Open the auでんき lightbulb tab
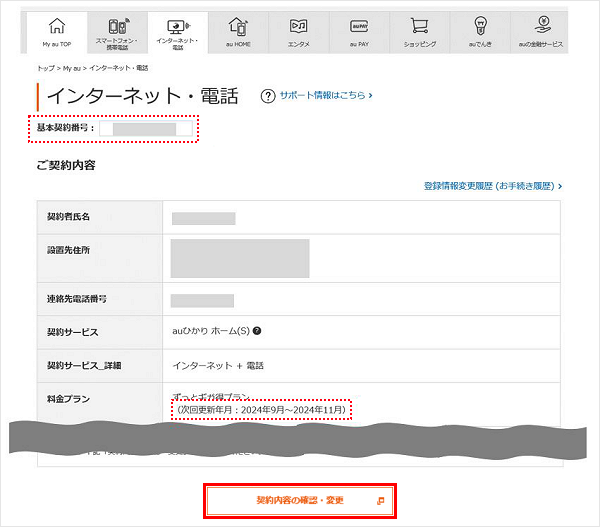Image resolution: width=600 pixels, height=527 pixels. (x=480, y=33)
